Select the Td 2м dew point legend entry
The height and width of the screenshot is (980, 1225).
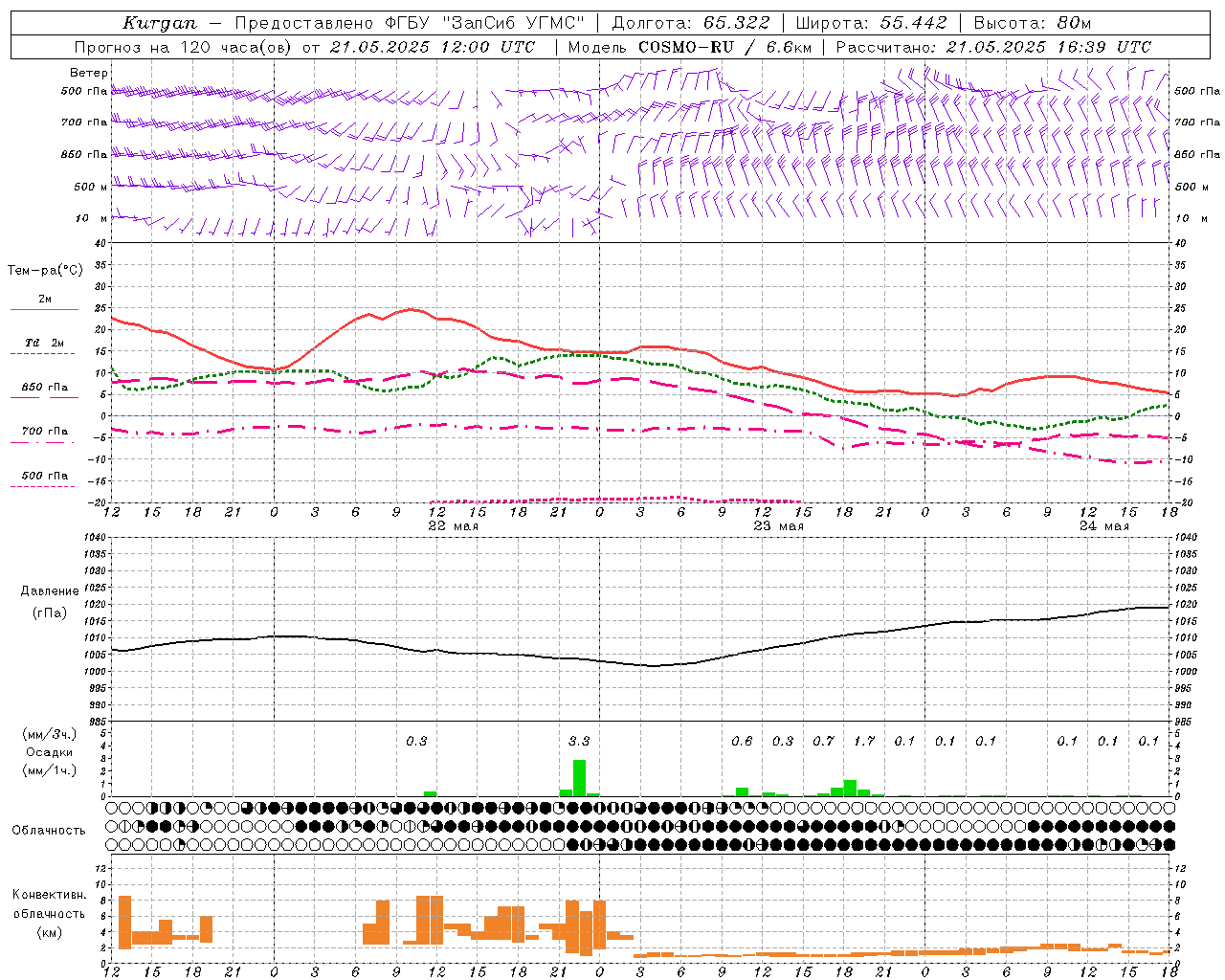coord(45,343)
